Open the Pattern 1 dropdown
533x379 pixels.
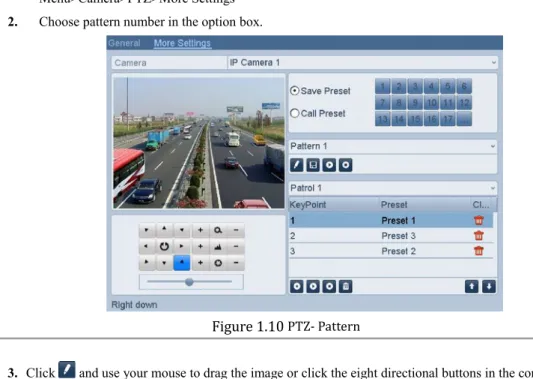click(393, 146)
